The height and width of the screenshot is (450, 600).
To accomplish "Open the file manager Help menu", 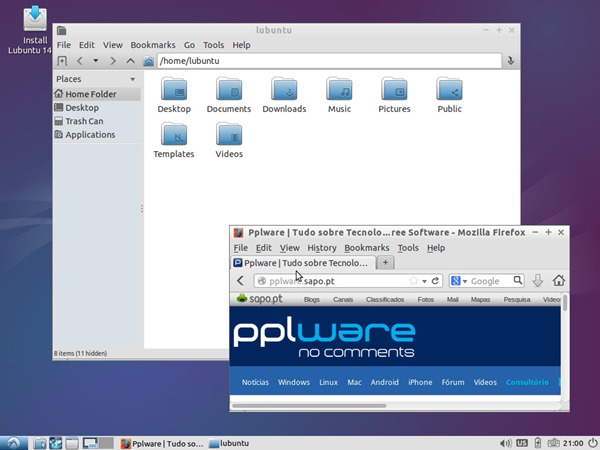I will point(241,45).
